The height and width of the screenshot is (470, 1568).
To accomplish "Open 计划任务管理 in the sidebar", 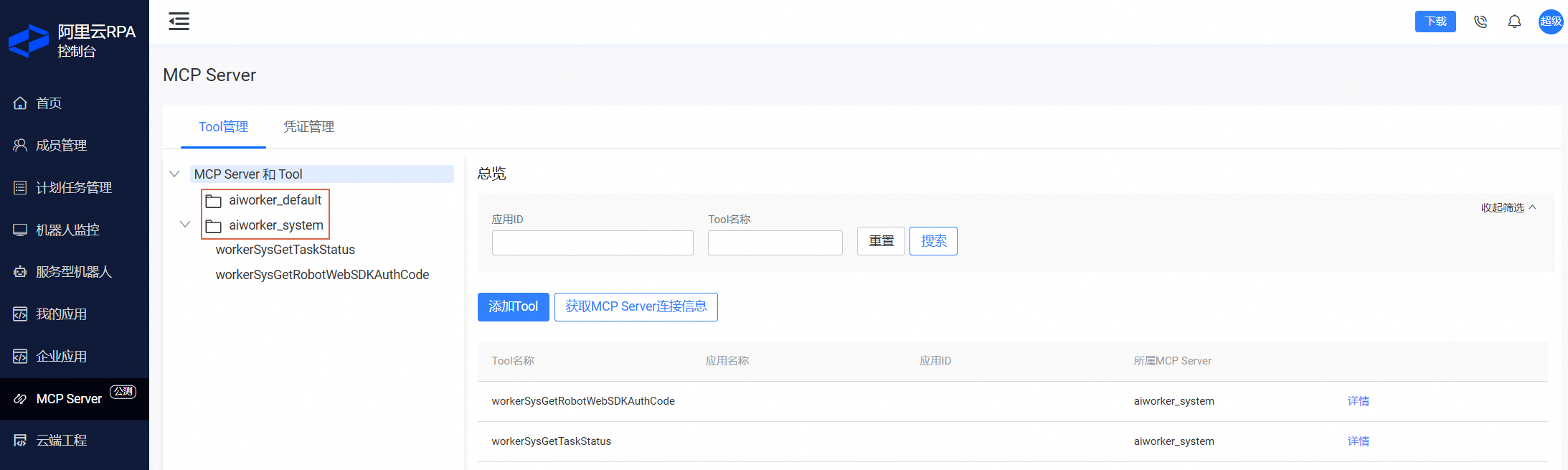I will [75, 188].
